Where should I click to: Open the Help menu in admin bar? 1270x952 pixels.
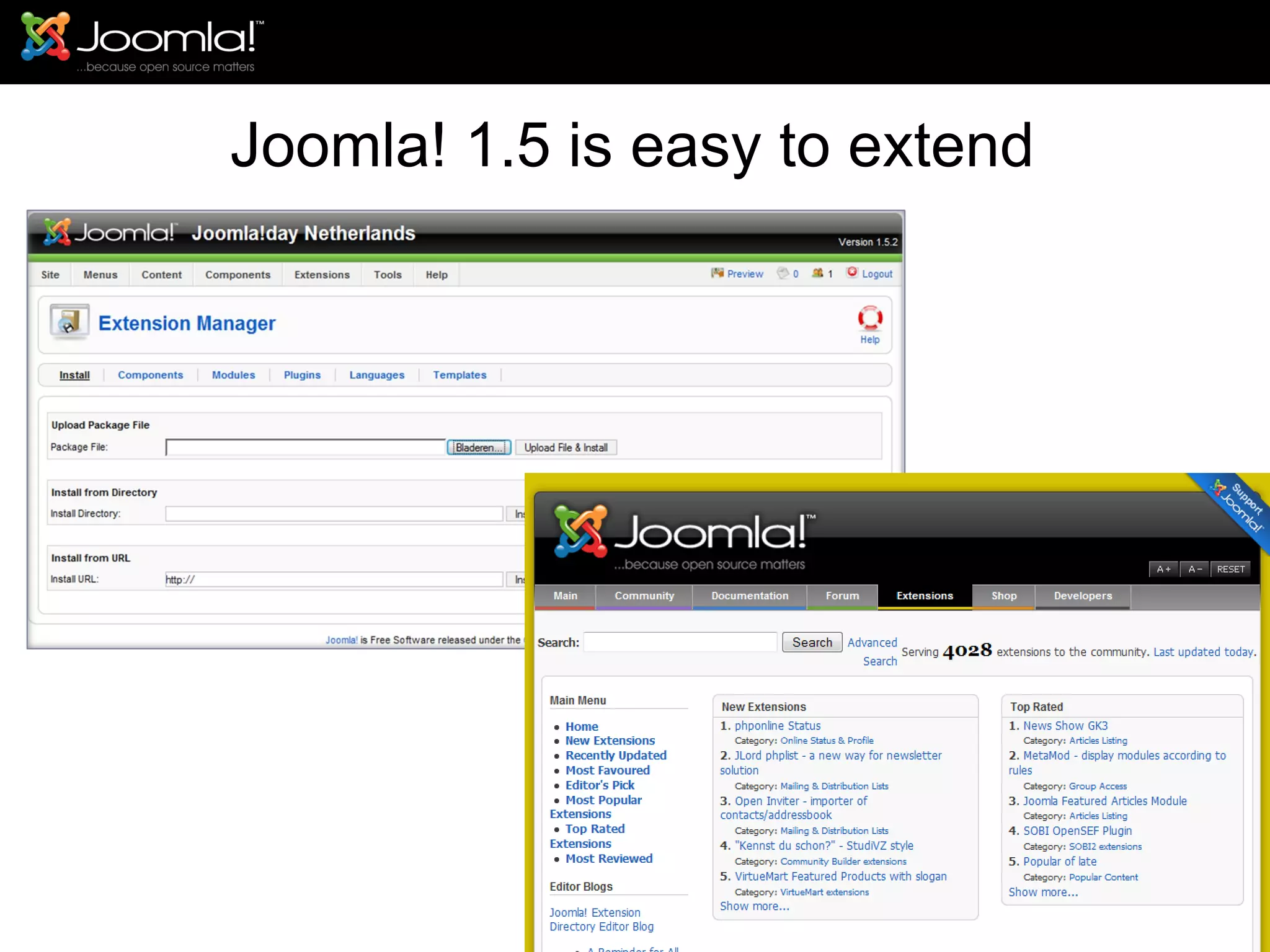pyautogui.click(x=437, y=275)
